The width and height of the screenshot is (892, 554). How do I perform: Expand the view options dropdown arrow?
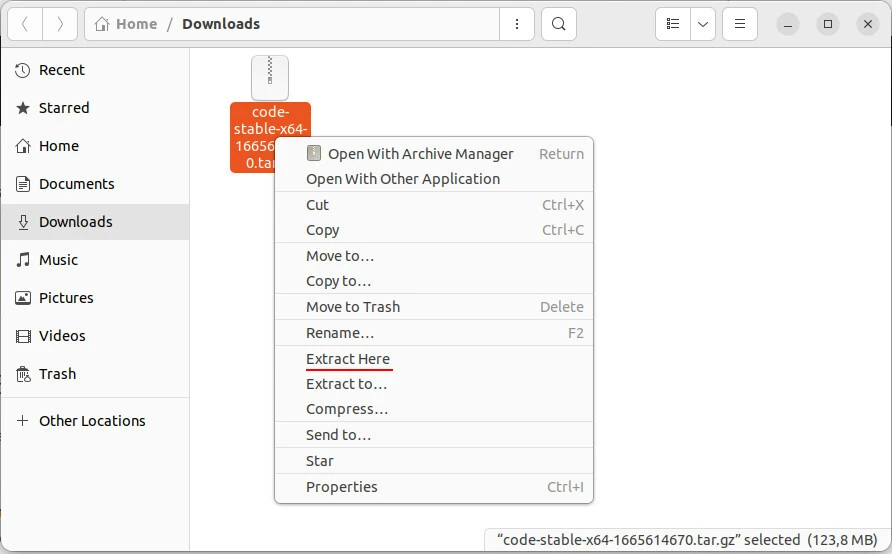(703, 24)
